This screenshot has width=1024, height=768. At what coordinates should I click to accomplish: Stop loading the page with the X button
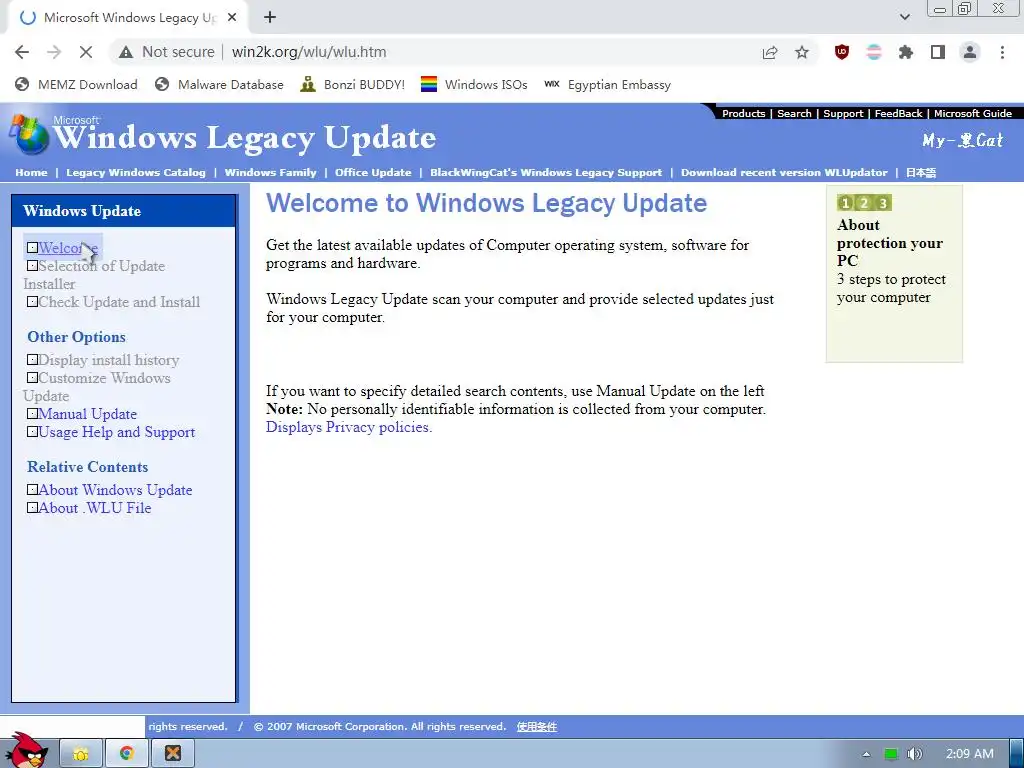(86, 52)
